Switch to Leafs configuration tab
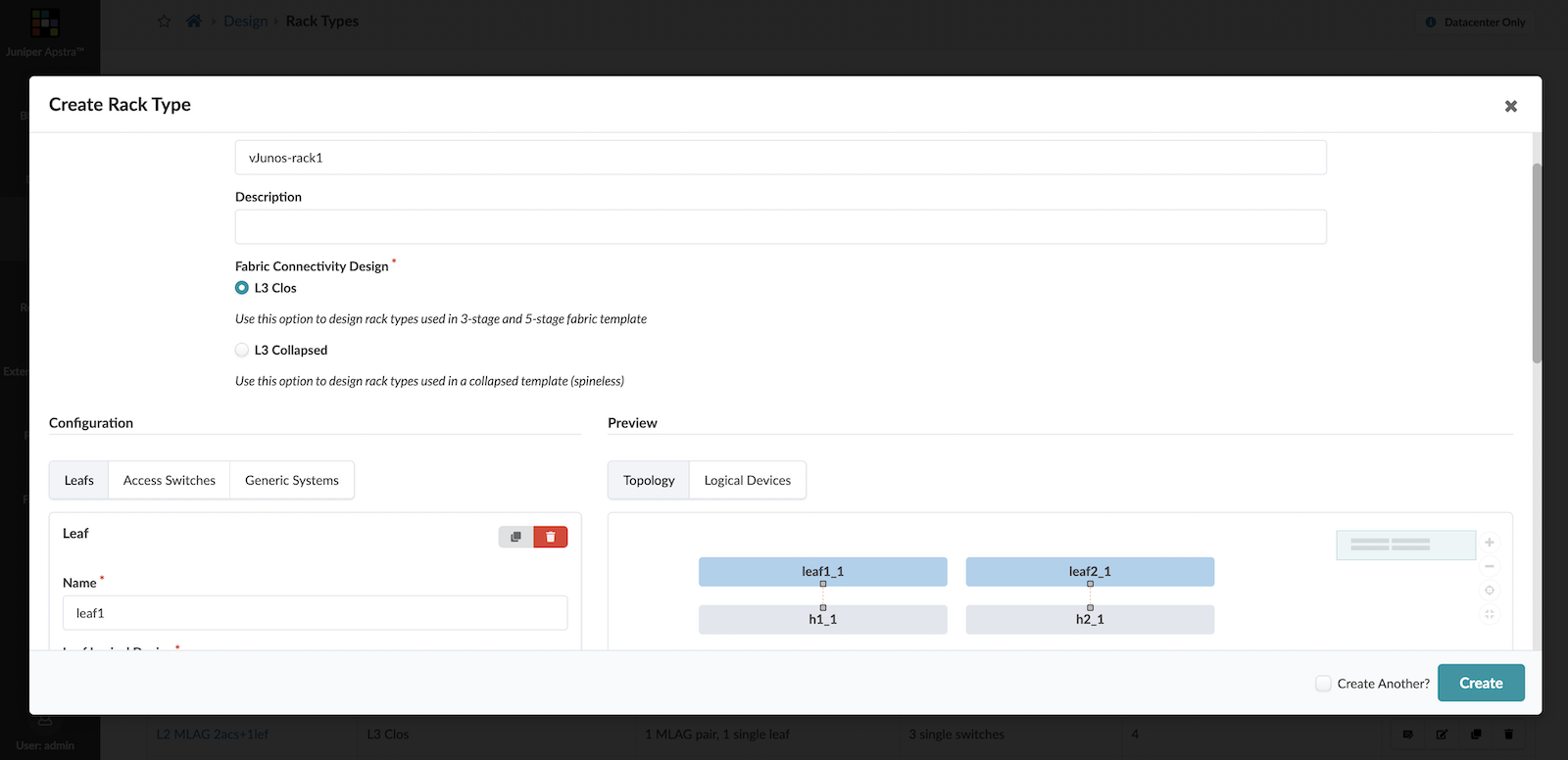This screenshot has height=760, width=1568. pyautogui.click(x=79, y=480)
